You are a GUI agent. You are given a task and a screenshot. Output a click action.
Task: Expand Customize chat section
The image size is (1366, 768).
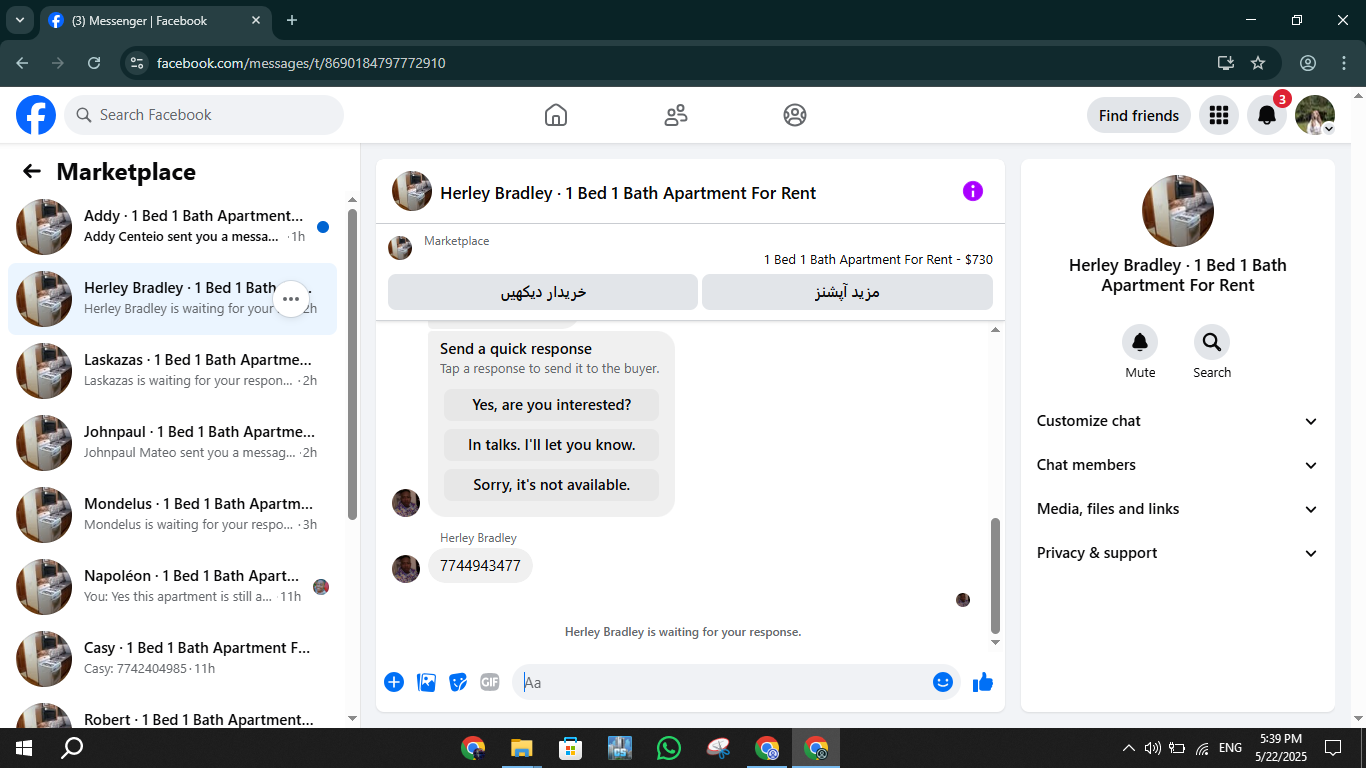pos(1178,421)
